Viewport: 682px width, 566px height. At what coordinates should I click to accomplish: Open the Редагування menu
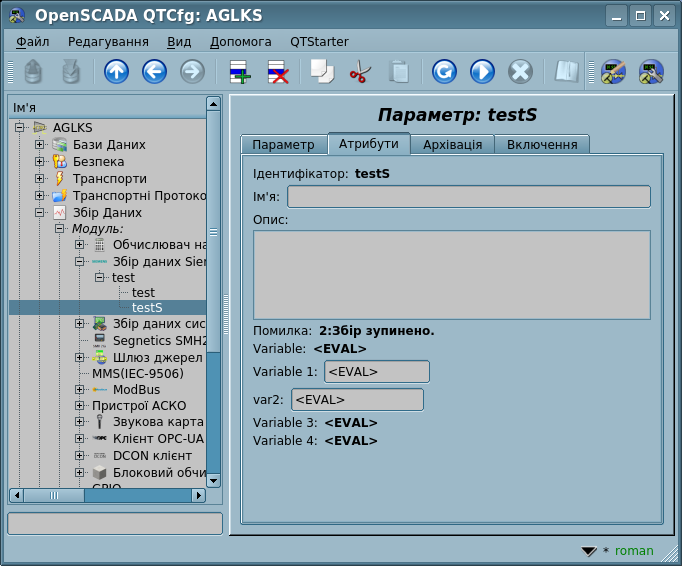[x=108, y=42]
